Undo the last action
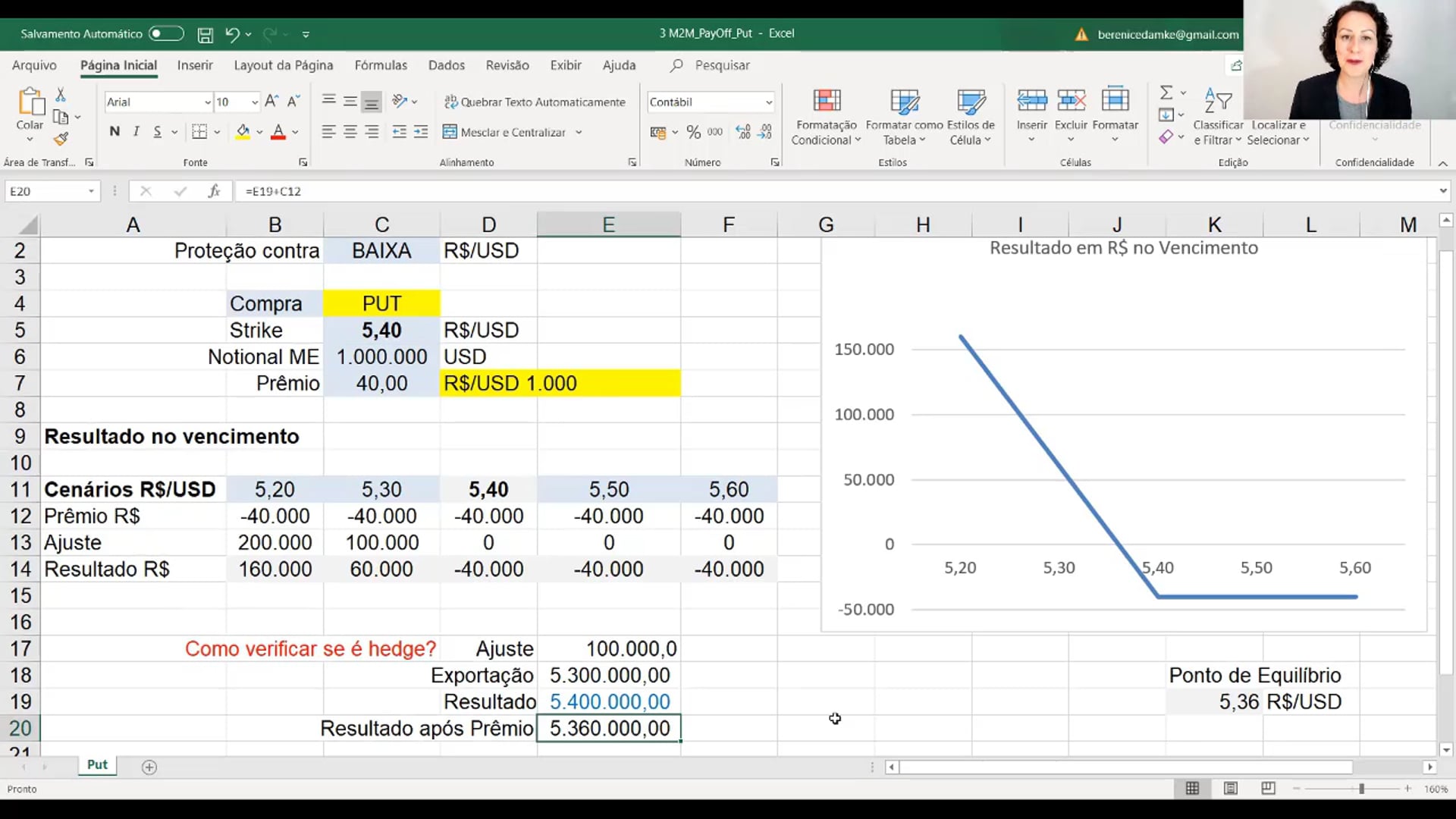 [x=232, y=34]
